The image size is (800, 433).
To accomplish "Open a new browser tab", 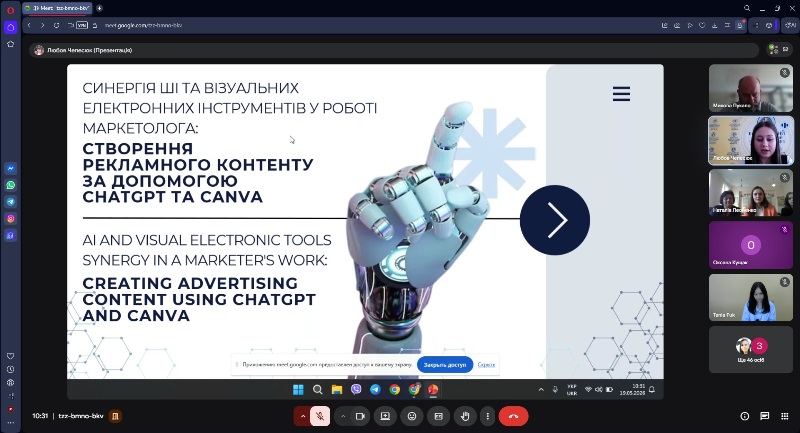I will tap(99, 8).
